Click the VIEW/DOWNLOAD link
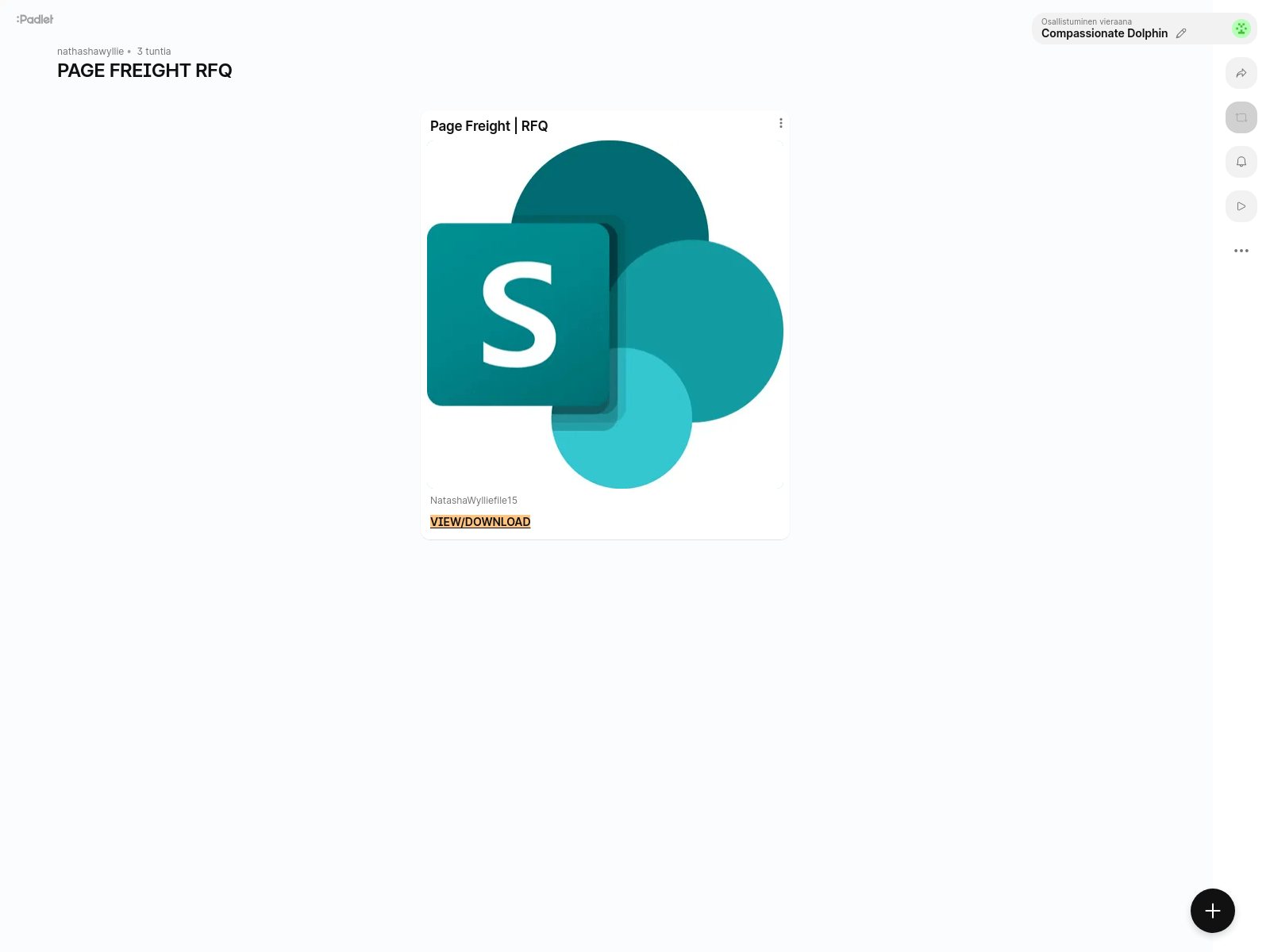 [x=480, y=522]
